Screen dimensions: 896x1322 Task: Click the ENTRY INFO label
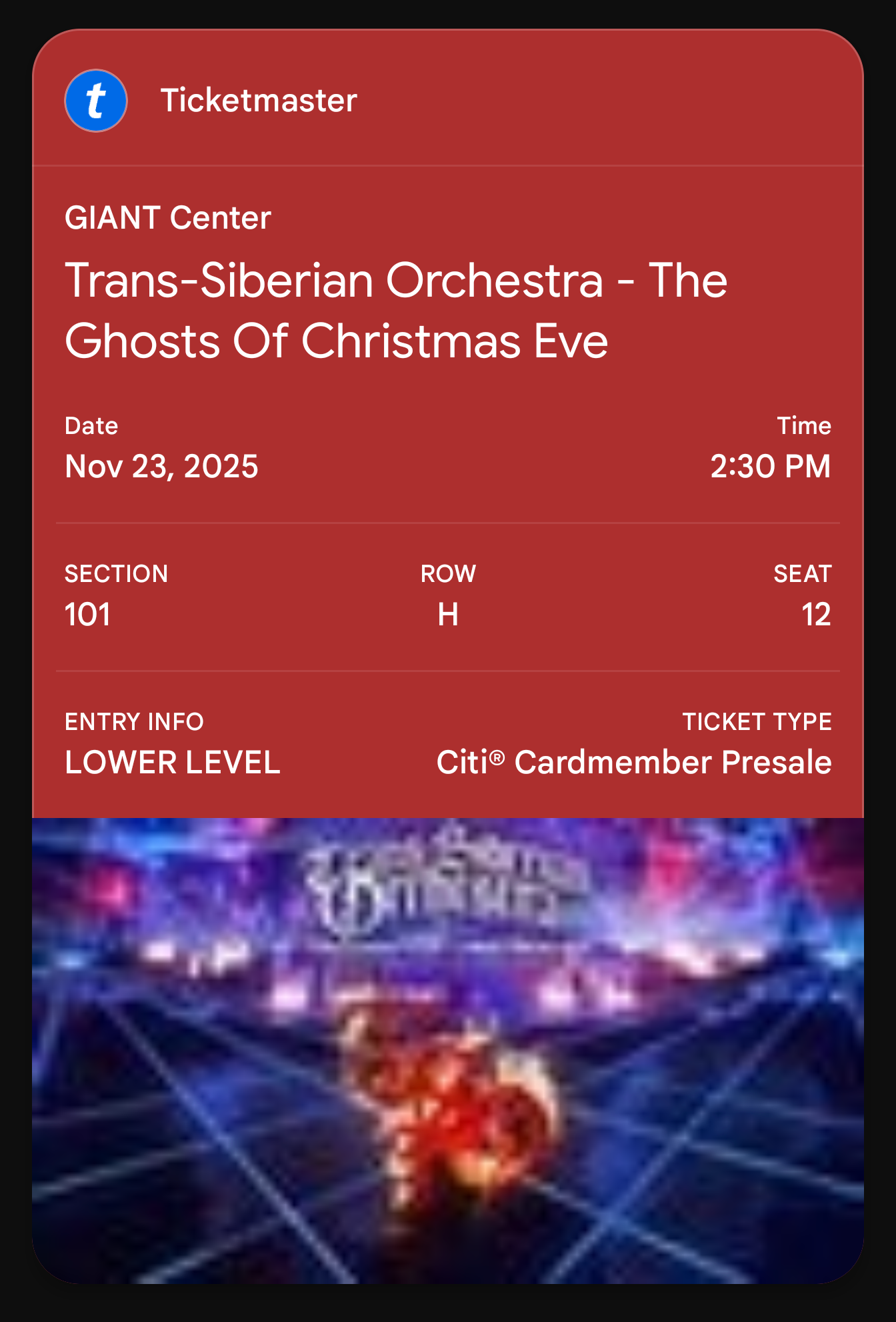[134, 722]
